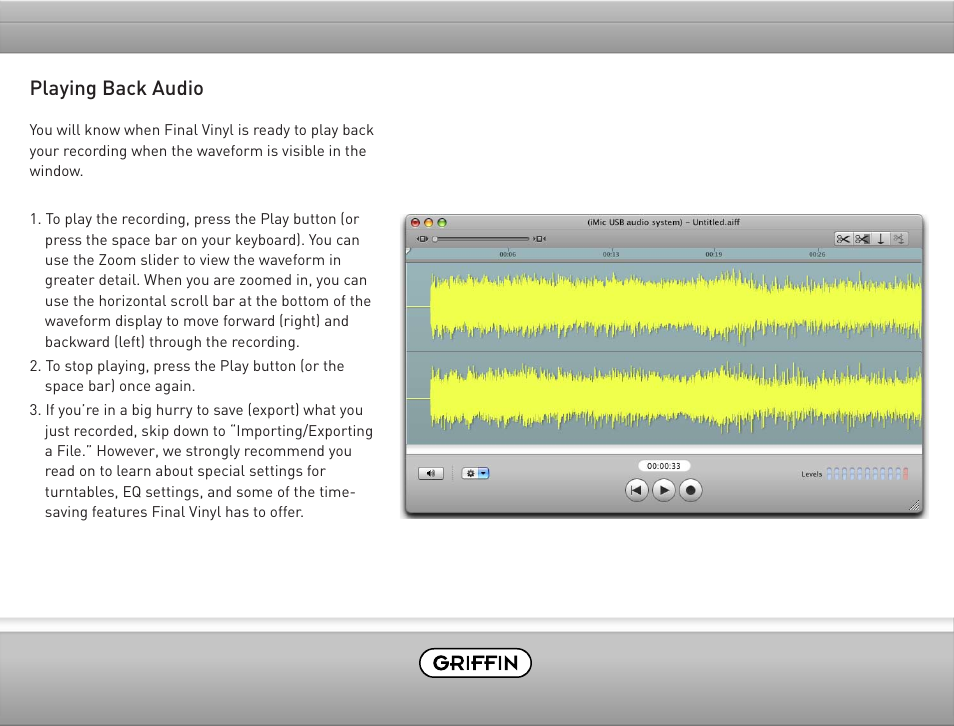Click the green zoom window button

pos(442,223)
